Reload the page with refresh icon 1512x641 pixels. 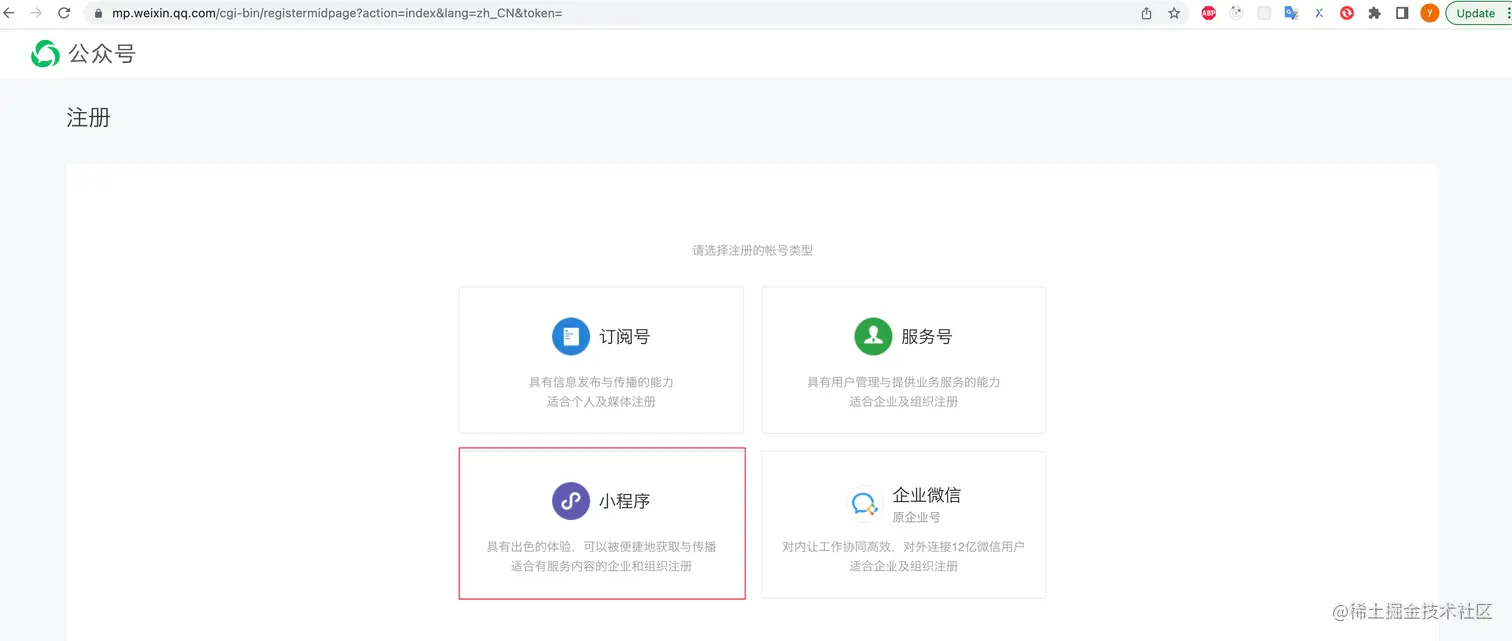coord(64,13)
